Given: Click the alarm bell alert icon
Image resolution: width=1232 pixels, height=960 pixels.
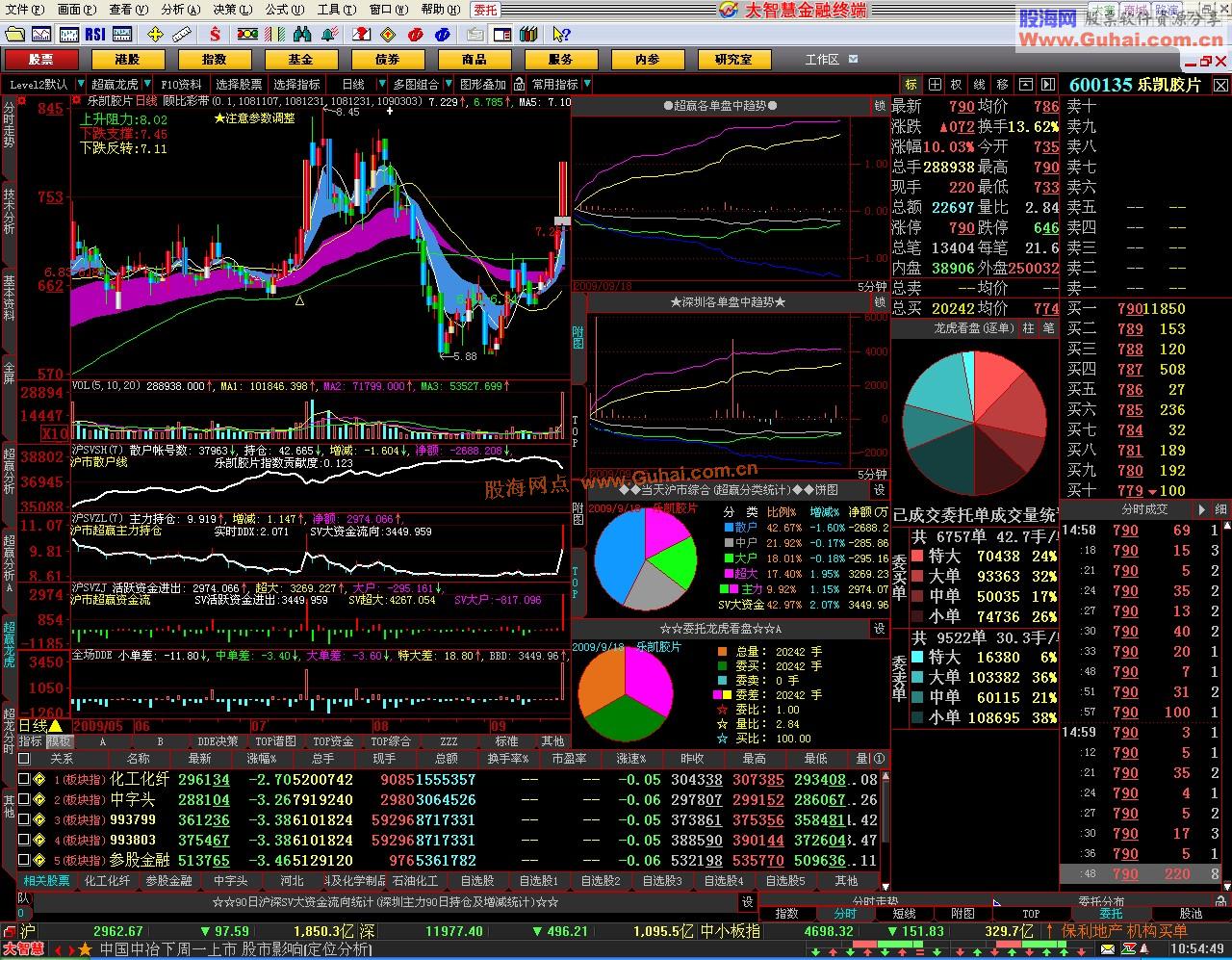Looking at the screenshot, I should click(329, 34).
